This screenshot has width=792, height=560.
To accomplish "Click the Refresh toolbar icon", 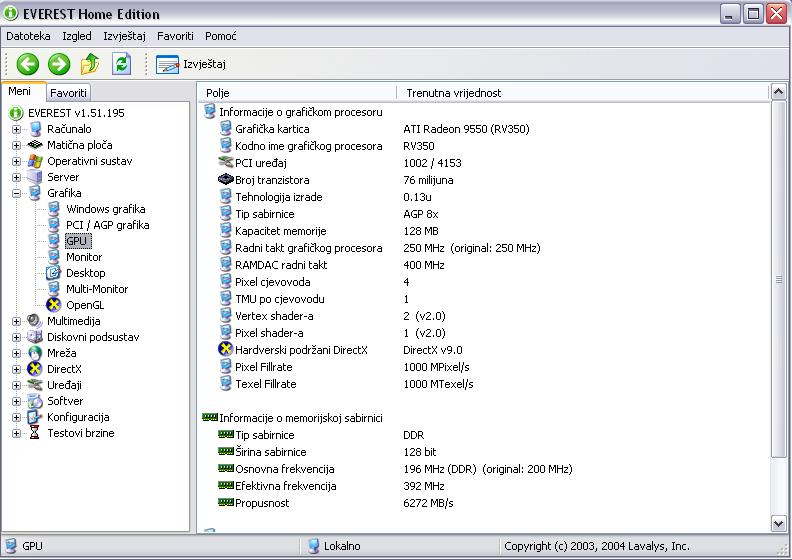I will click(x=121, y=64).
